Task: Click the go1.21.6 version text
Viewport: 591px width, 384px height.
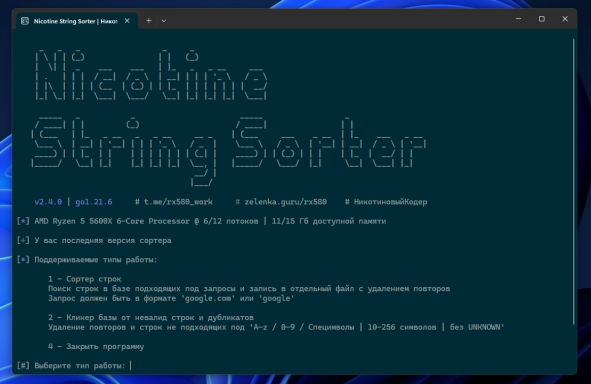Action: click(x=94, y=202)
